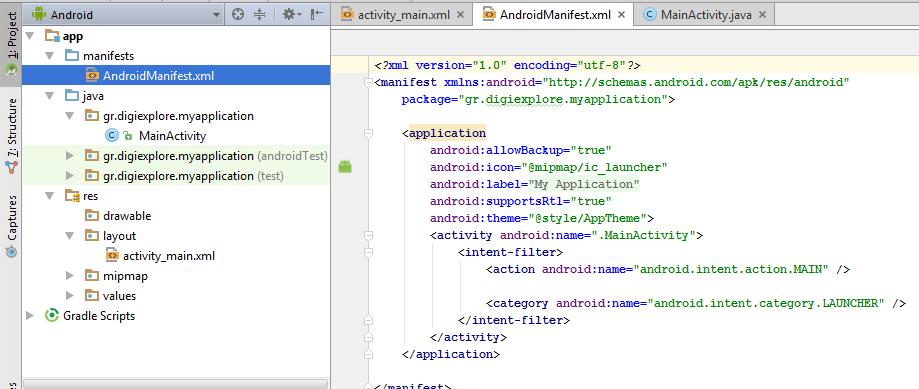Collapse the manifests folder arrow

(50, 56)
